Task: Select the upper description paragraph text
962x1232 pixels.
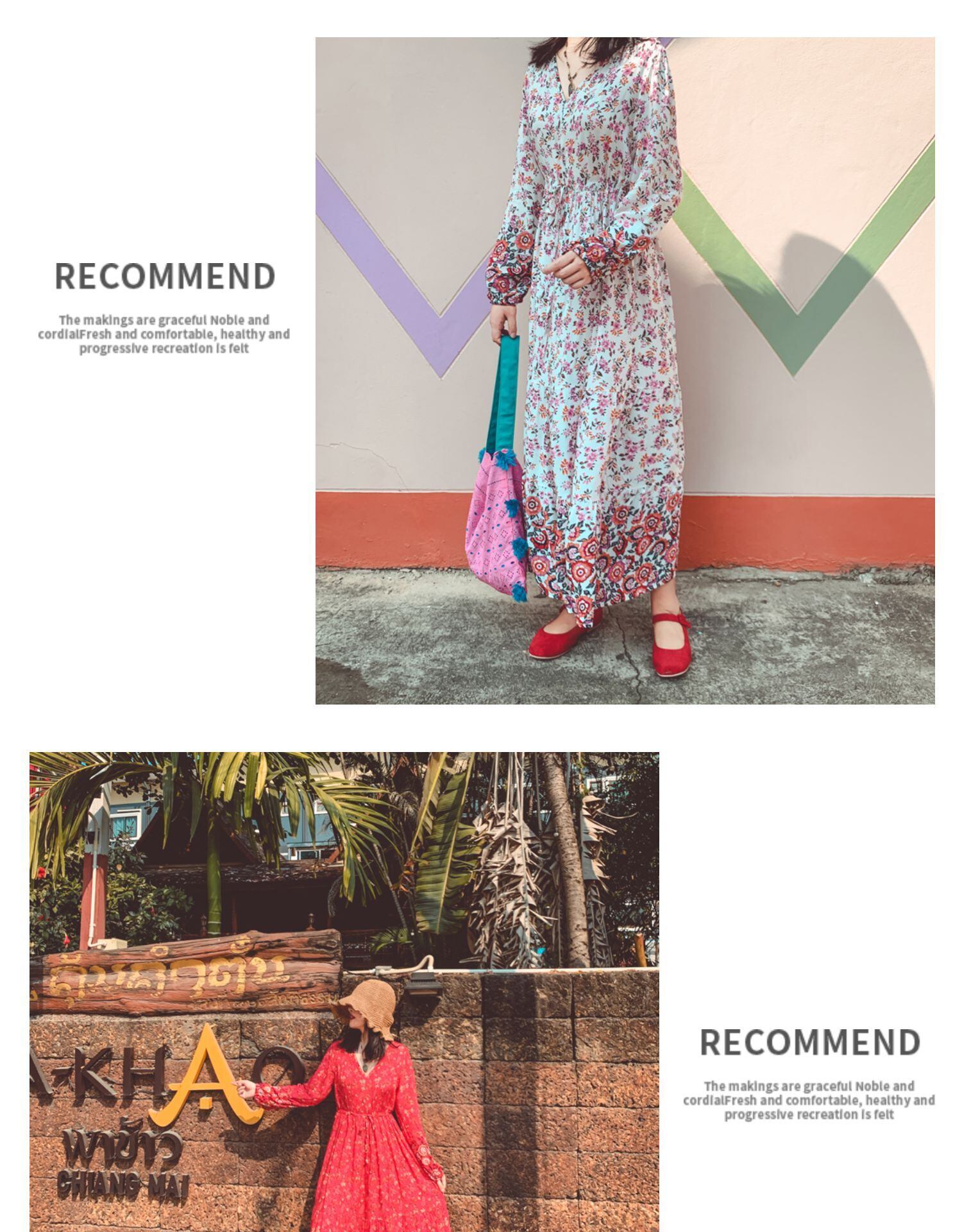Action: (164, 334)
